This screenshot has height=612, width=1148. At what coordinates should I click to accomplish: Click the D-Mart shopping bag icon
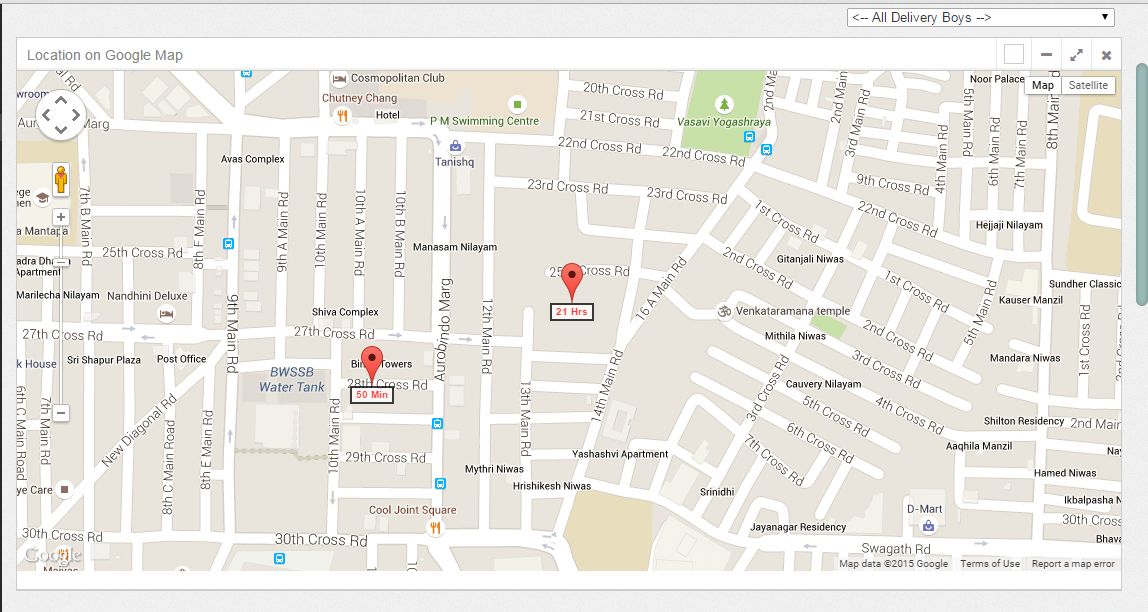(x=929, y=526)
